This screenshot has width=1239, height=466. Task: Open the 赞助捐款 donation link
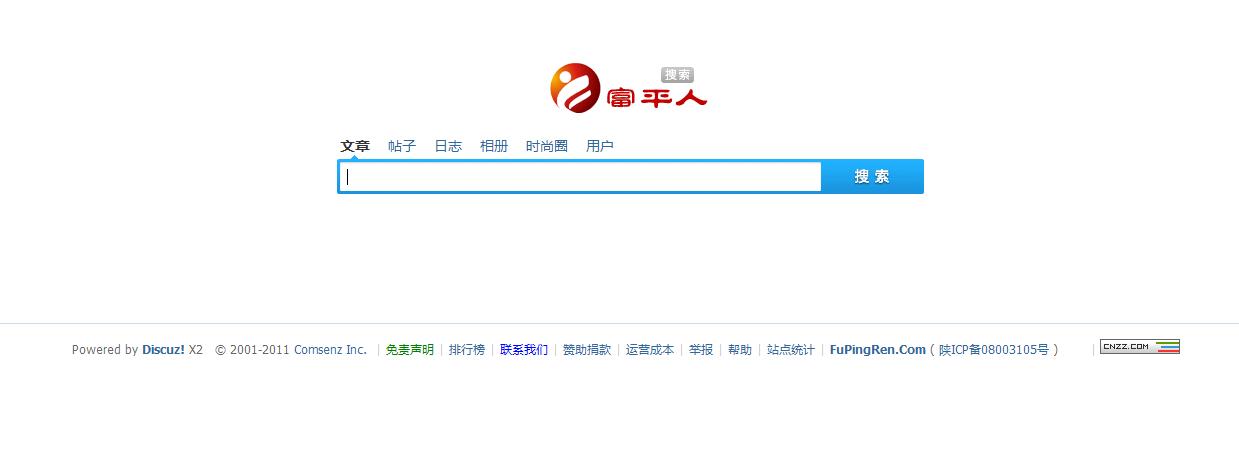tap(587, 350)
